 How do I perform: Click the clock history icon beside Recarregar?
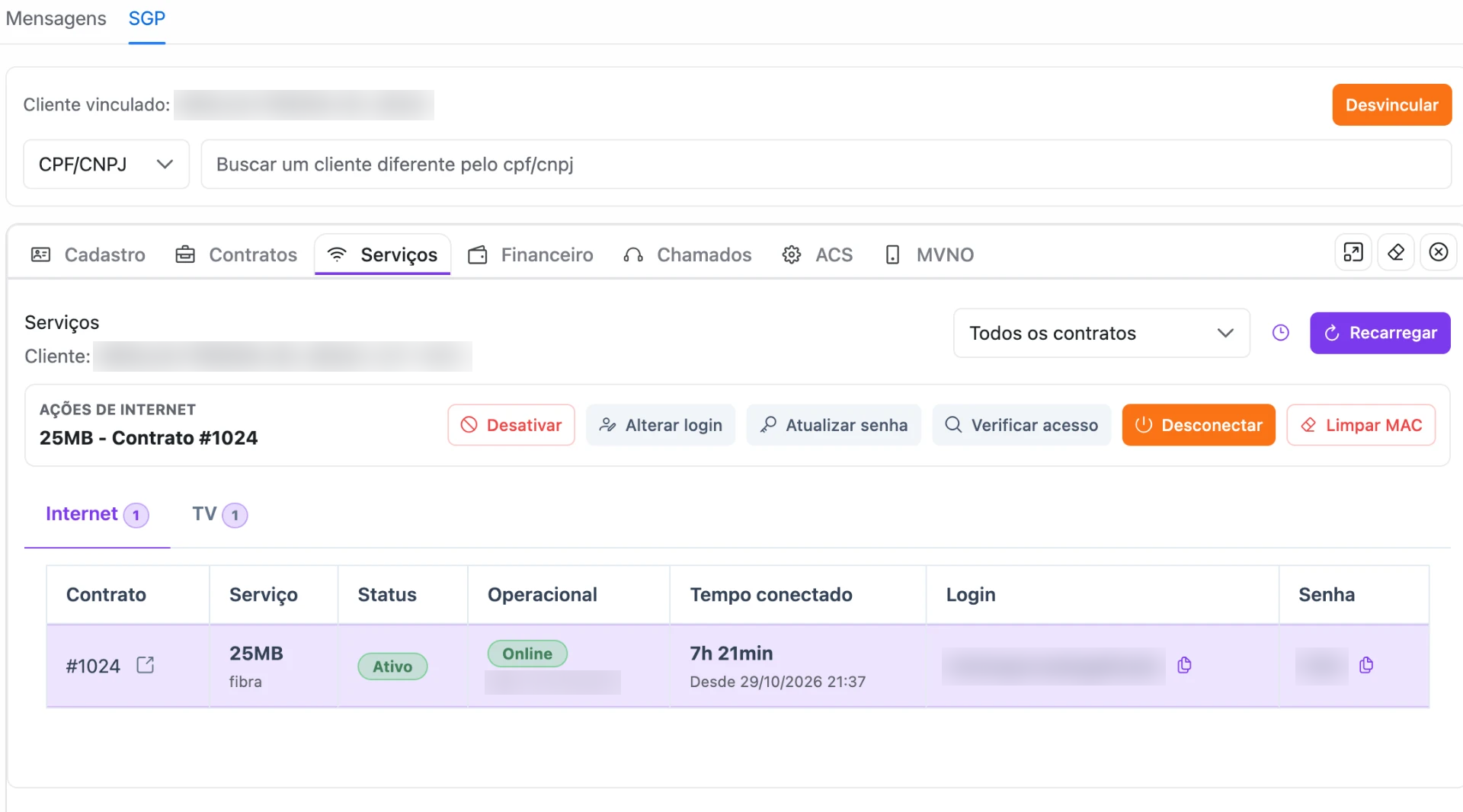click(1281, 333)
